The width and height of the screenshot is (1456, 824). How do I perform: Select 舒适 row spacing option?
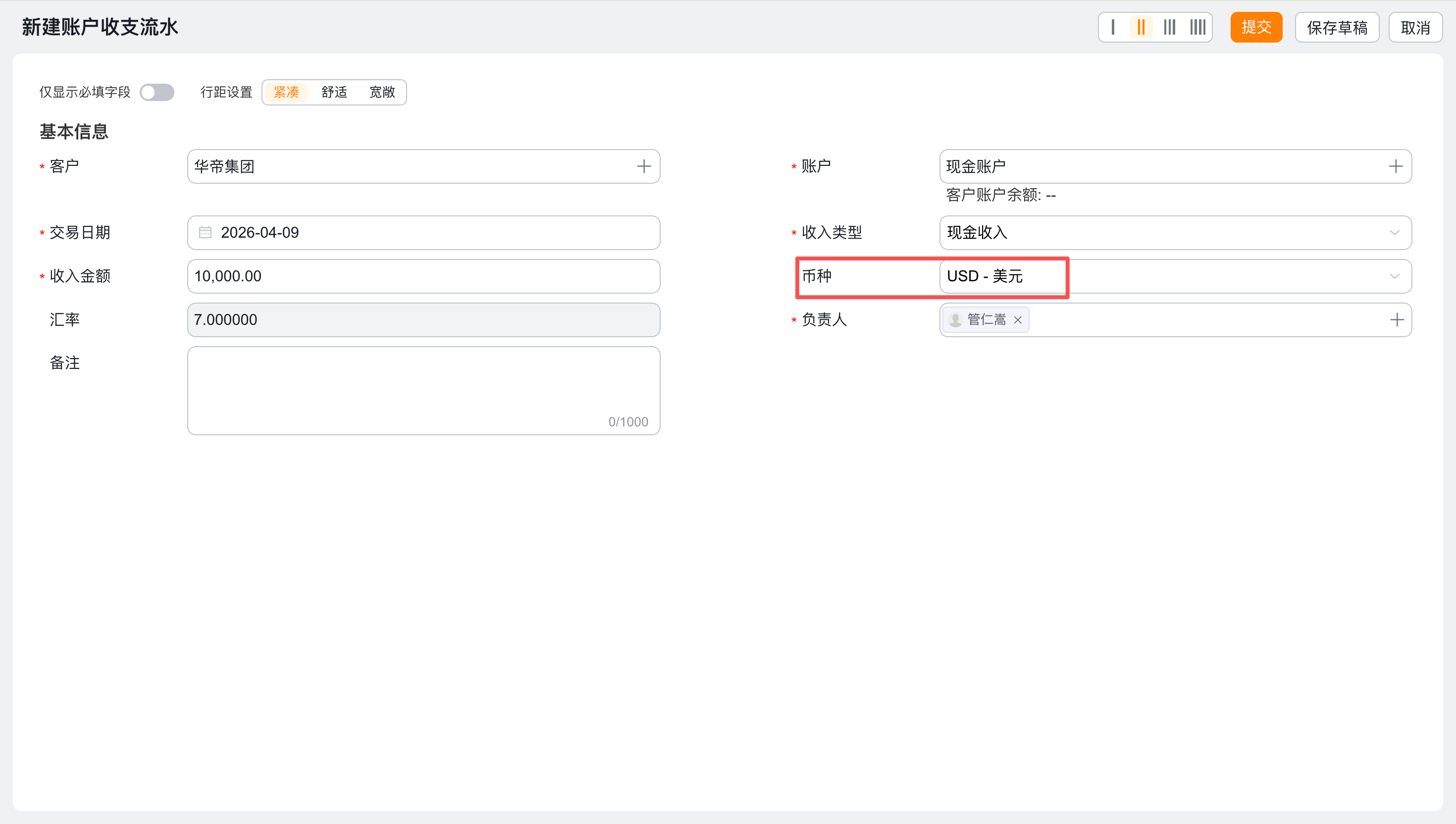(334, 92)
